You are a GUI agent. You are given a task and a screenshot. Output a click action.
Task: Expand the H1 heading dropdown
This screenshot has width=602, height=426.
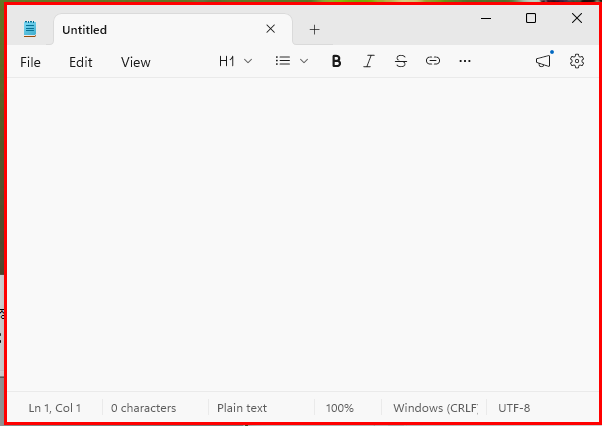point(235,61)
